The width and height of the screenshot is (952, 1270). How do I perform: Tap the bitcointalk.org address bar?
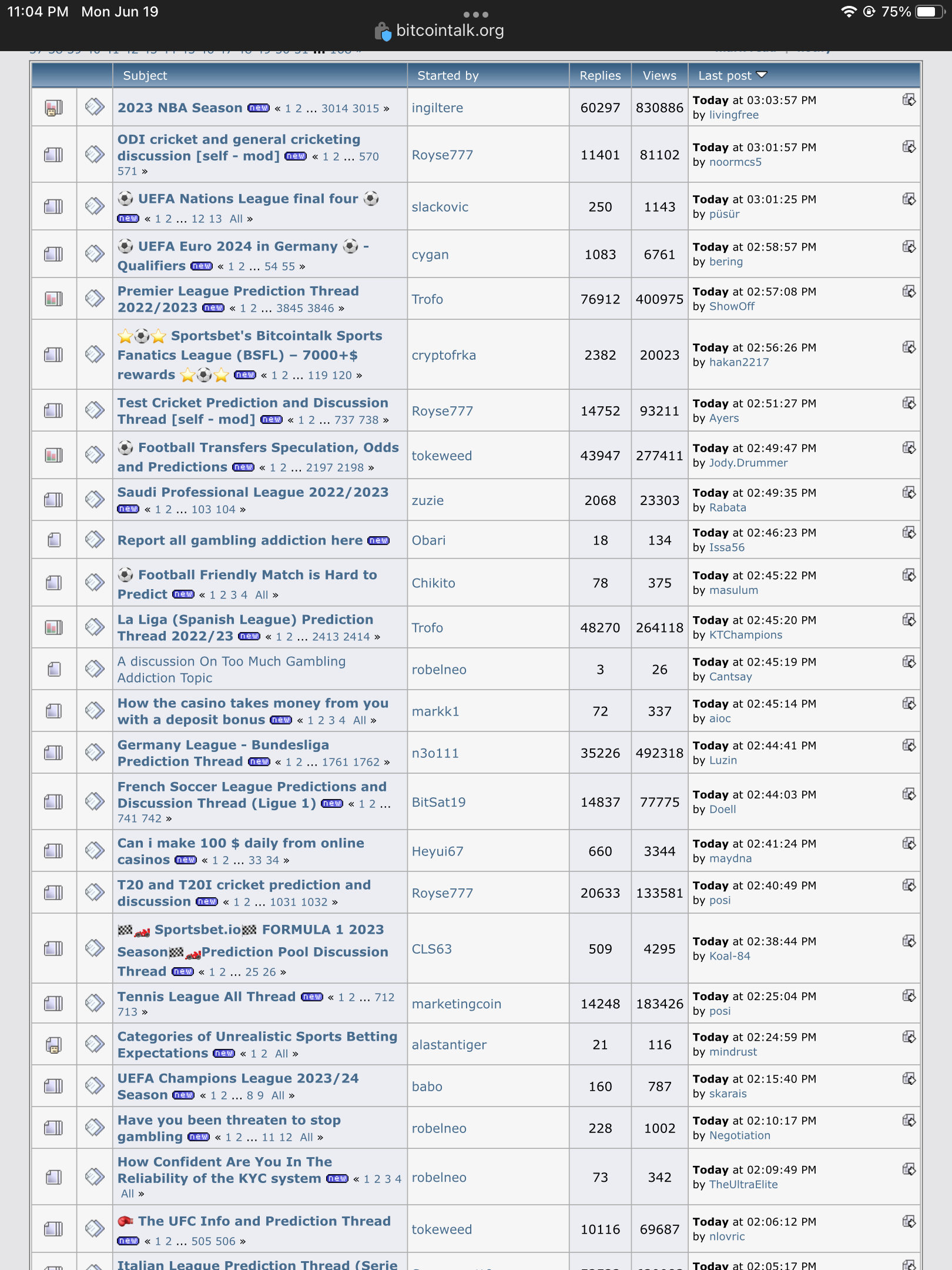(450, 31)
